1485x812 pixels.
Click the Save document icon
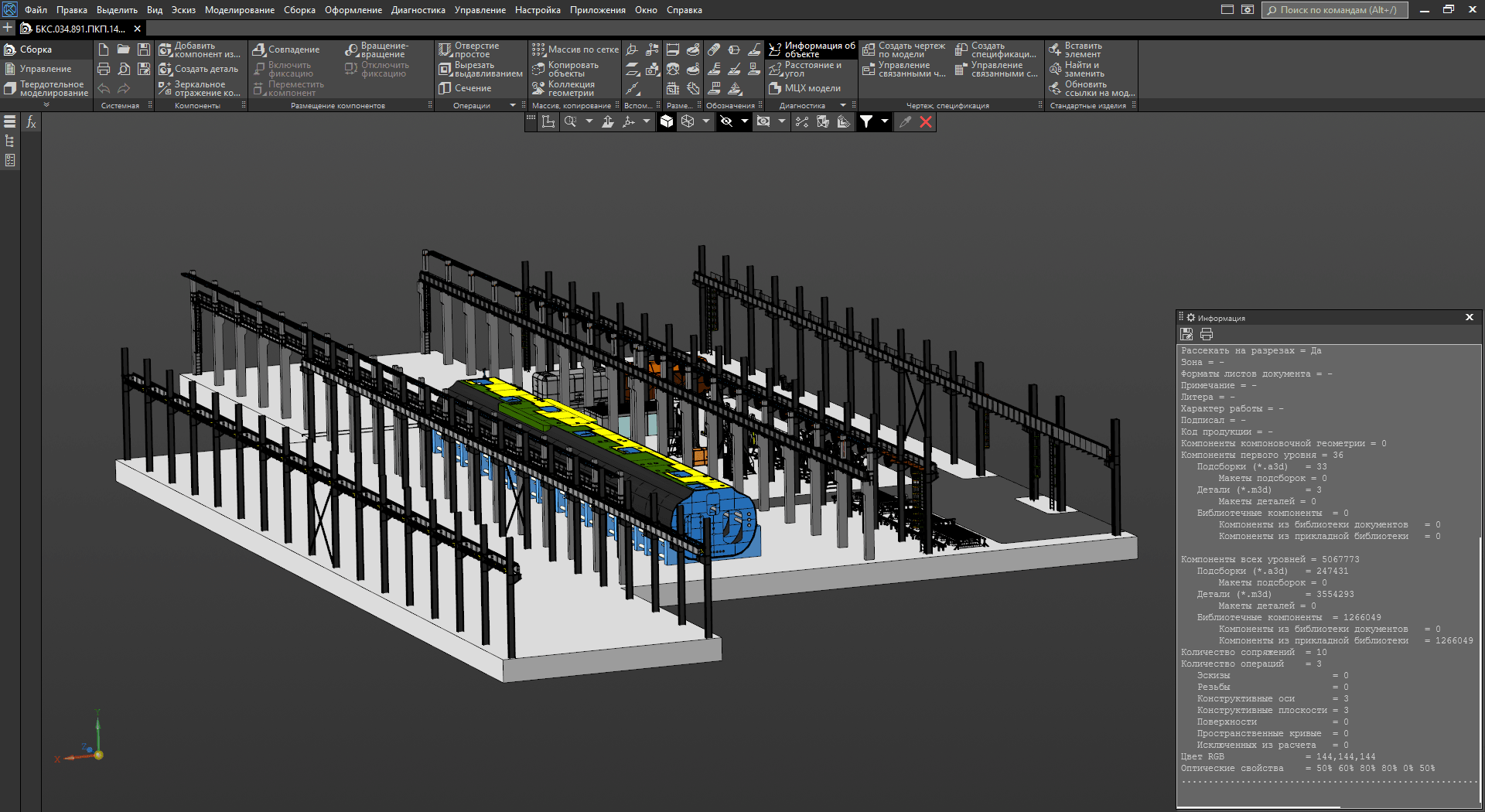click(x=144, y=49)
